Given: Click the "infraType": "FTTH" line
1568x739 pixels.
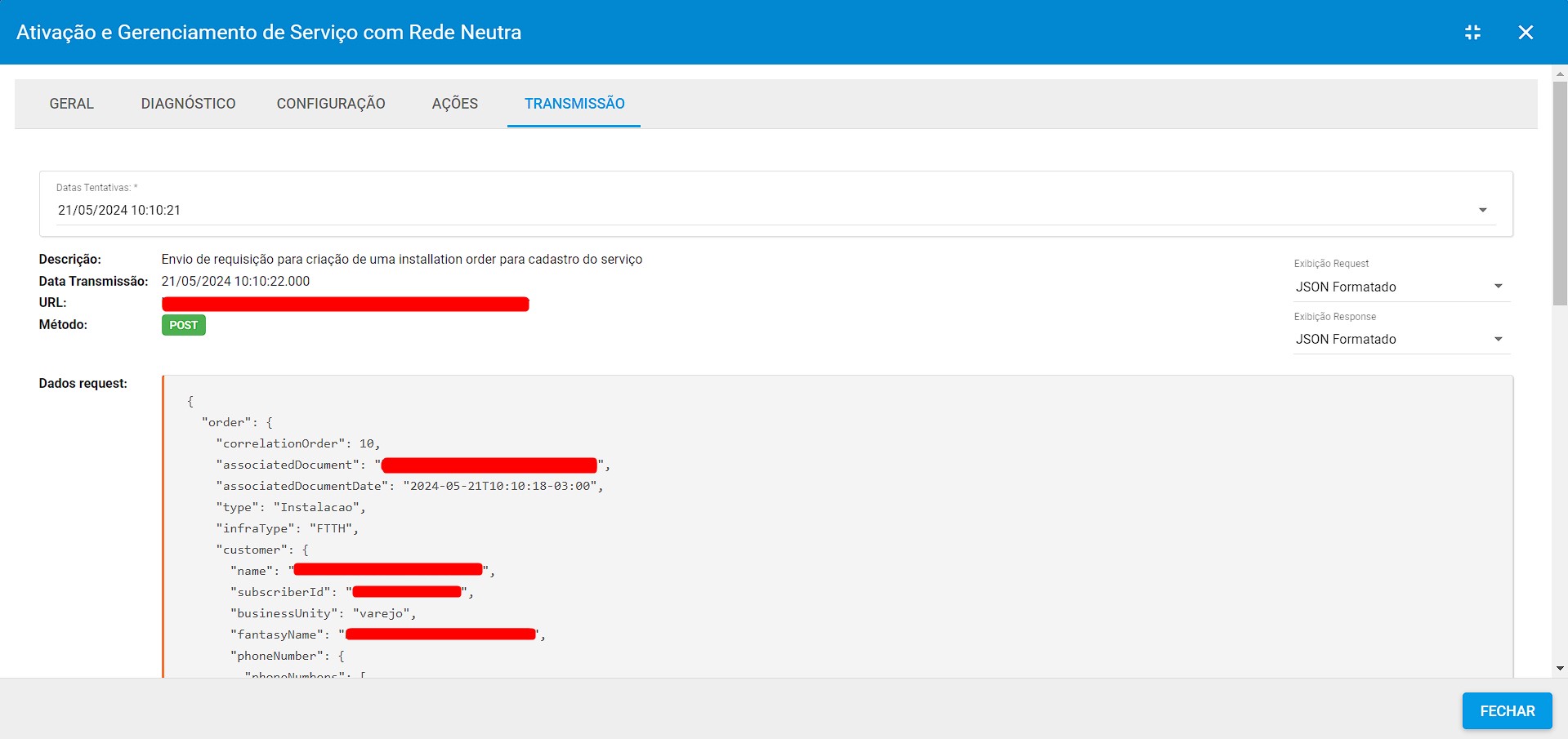Looking at the screenshot, I should (288, 528).
